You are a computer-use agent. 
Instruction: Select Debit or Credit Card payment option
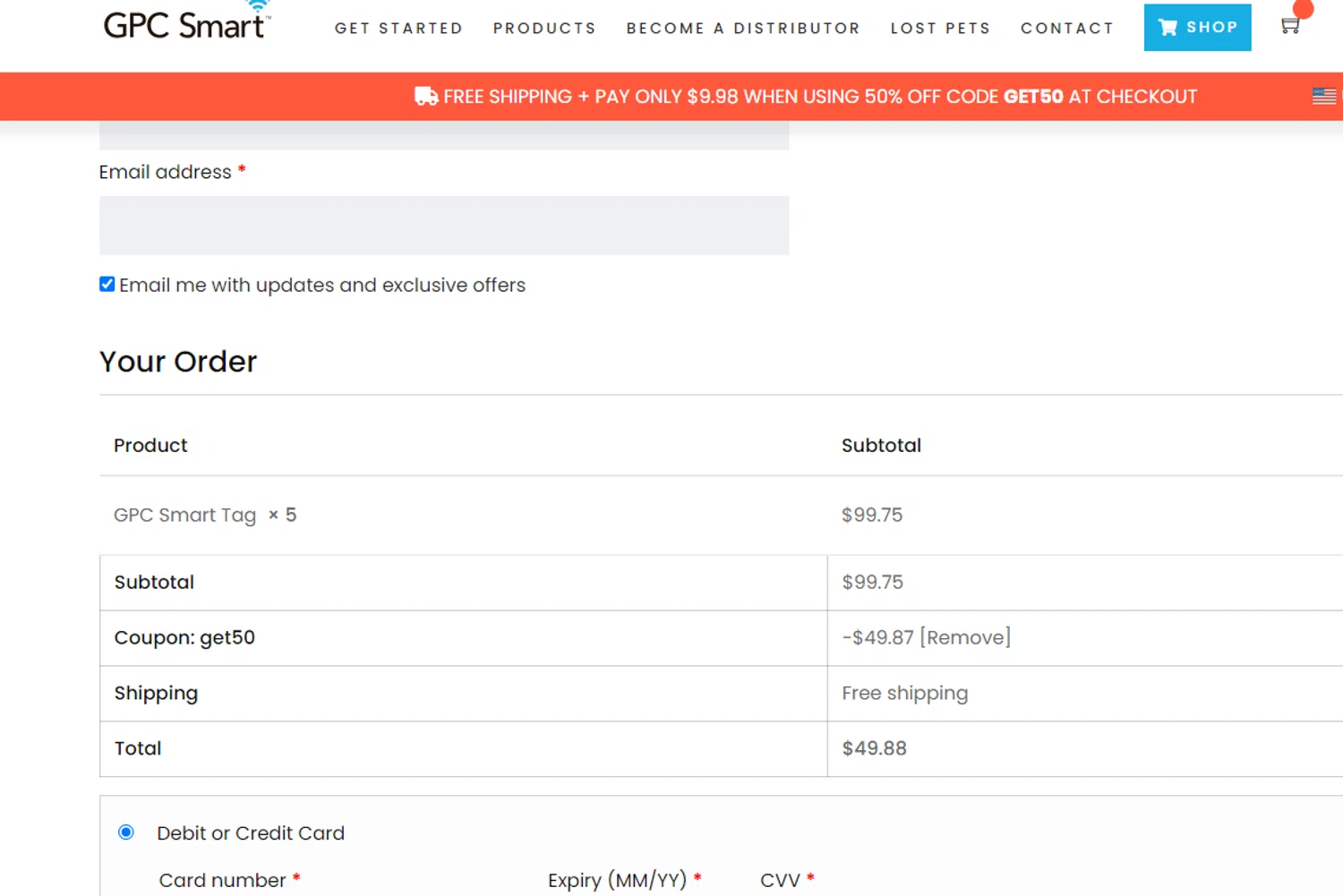(126, 832)
